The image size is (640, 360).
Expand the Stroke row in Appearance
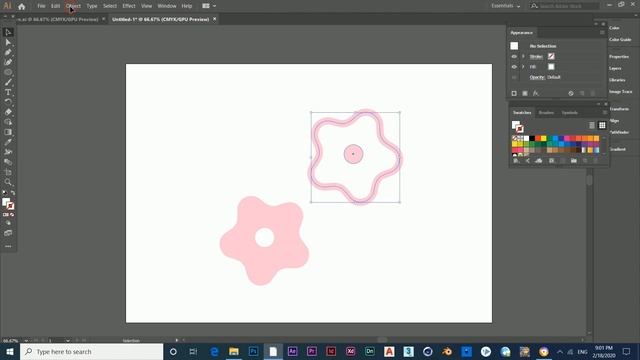click(523, 57)
